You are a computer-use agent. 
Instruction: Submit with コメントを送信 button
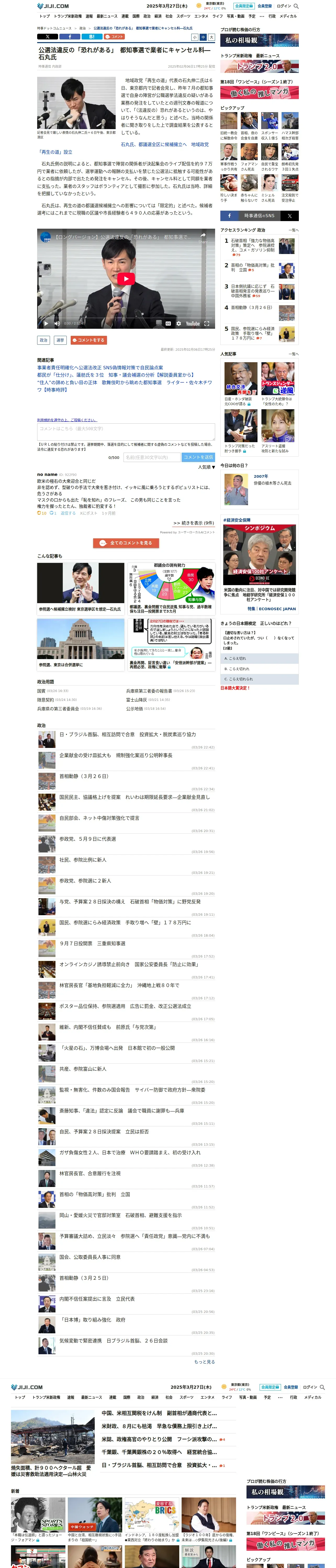pos(198,457)
